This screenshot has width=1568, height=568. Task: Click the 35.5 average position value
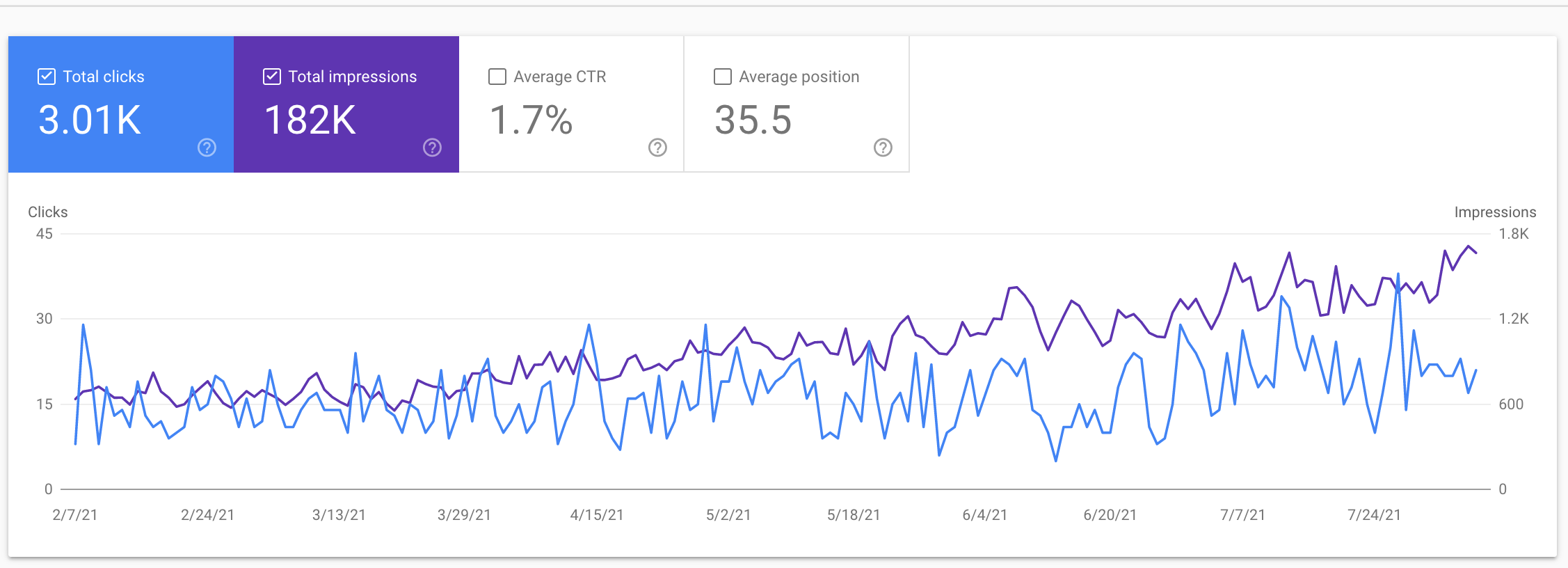pos(753,120)
